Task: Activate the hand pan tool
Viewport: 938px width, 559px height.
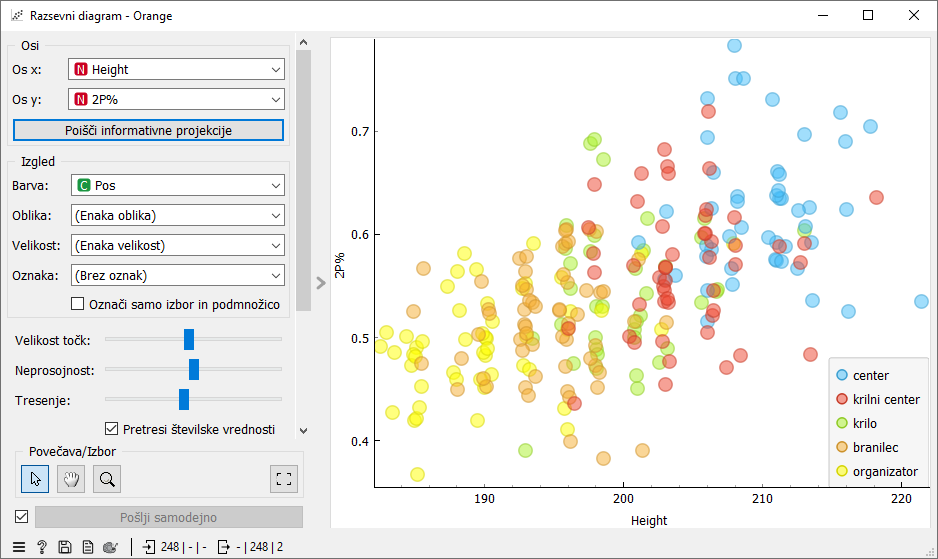Action: 71,479
